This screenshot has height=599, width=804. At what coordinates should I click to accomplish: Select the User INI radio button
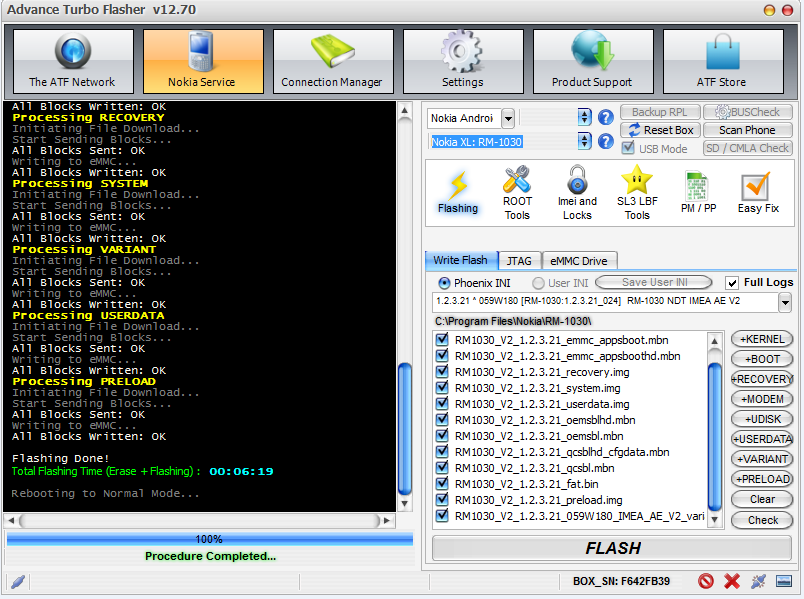(x=538, y=283)
